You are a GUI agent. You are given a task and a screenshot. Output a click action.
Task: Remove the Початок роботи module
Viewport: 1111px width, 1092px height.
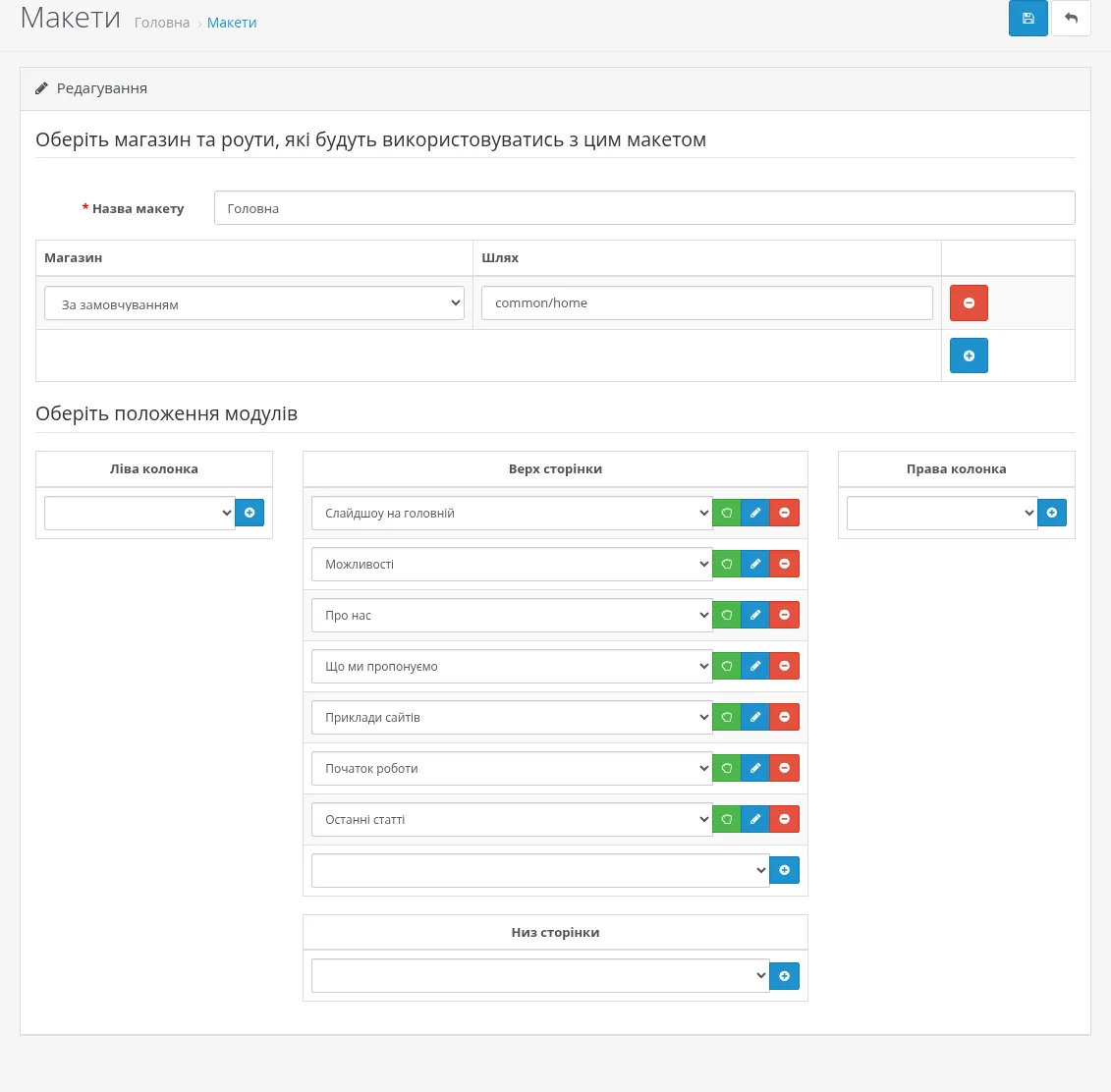point(784,768)
